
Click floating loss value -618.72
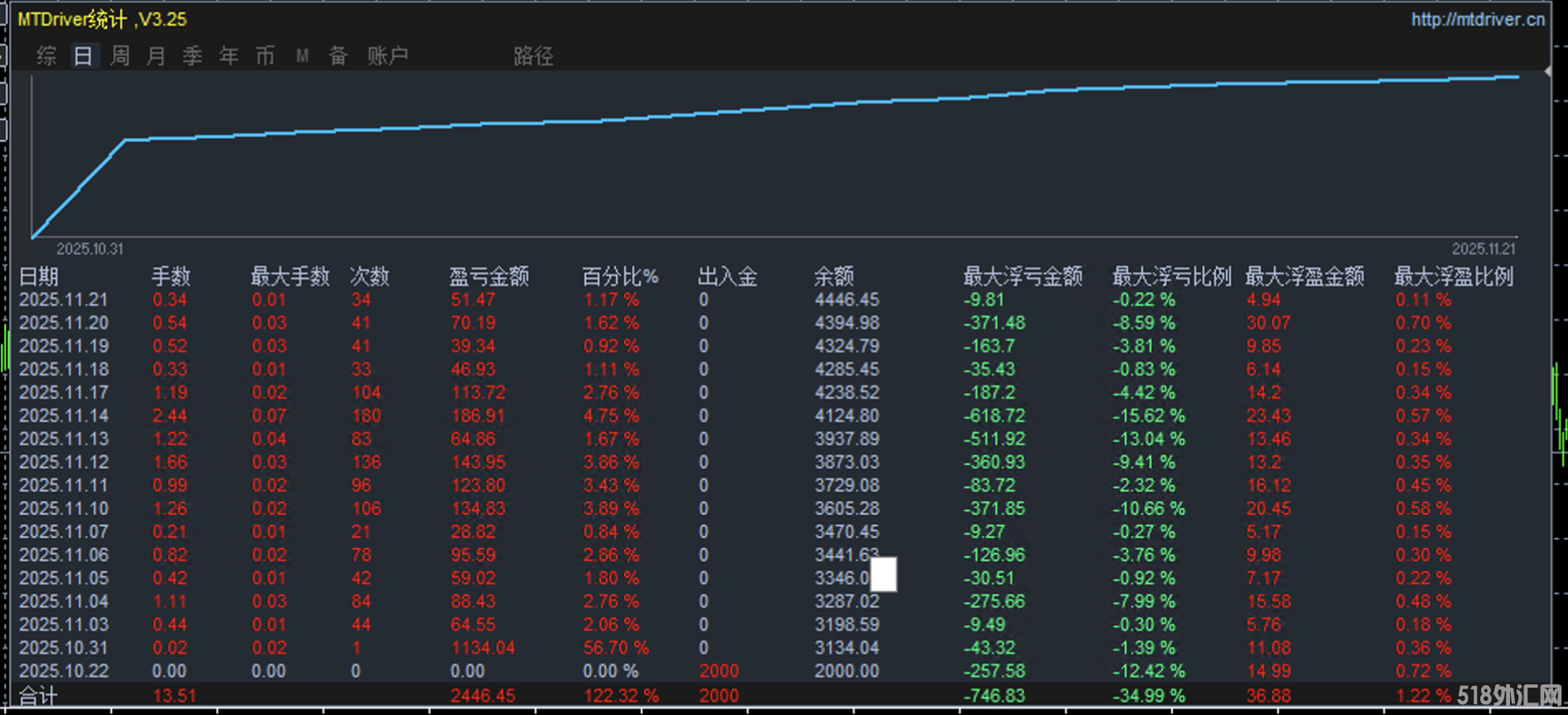(994, 415)
